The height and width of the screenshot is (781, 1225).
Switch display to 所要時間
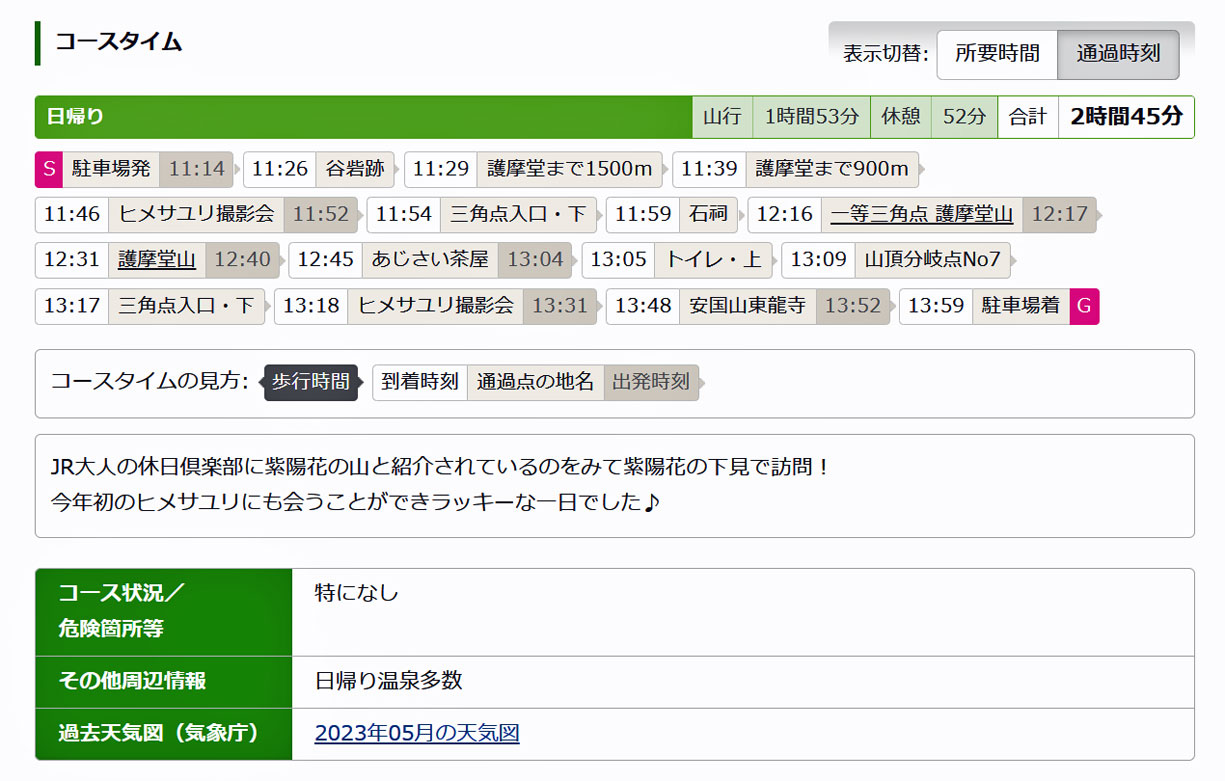[x=996, y=54]
